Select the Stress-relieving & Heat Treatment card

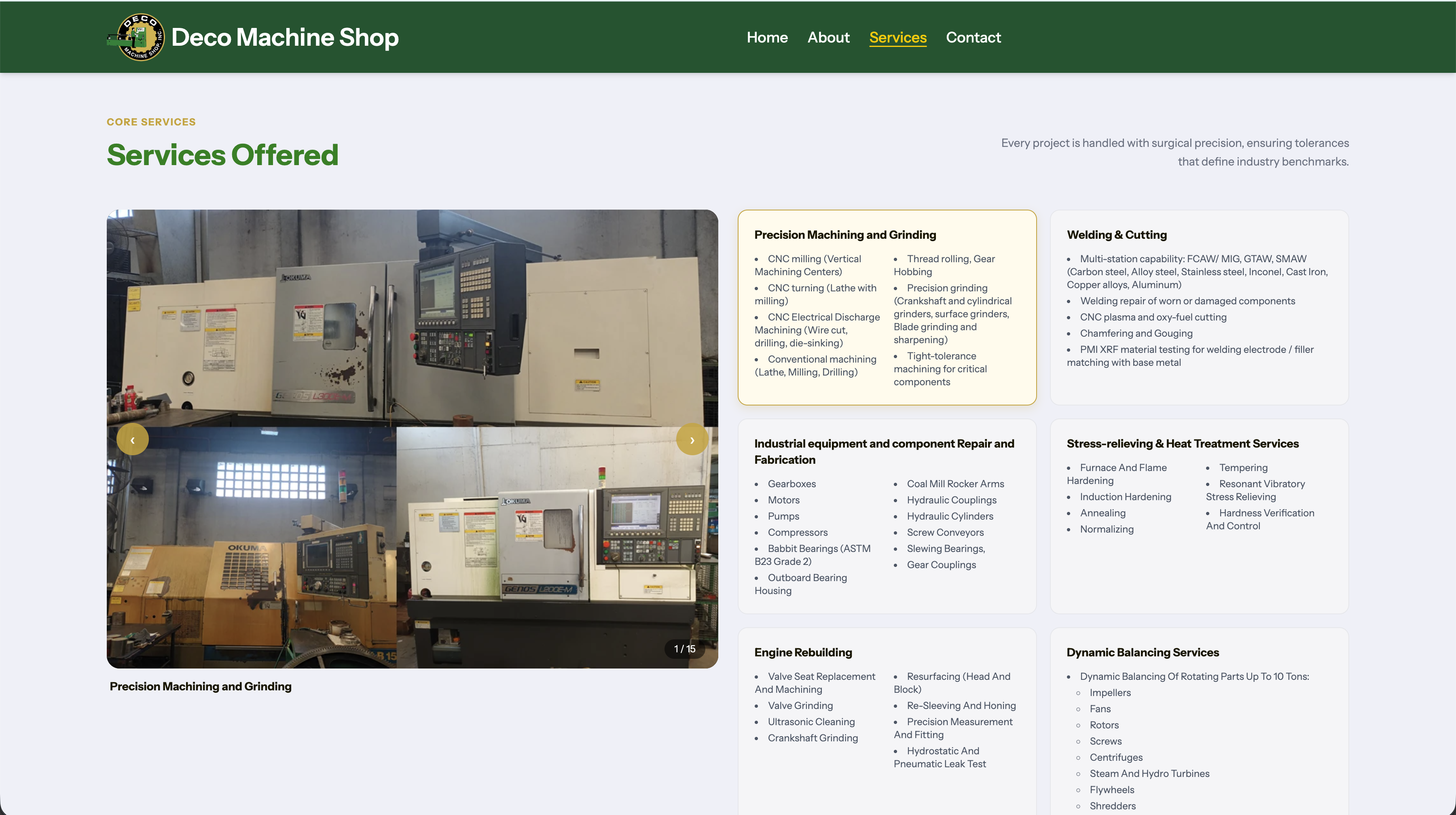[1199, 516]
